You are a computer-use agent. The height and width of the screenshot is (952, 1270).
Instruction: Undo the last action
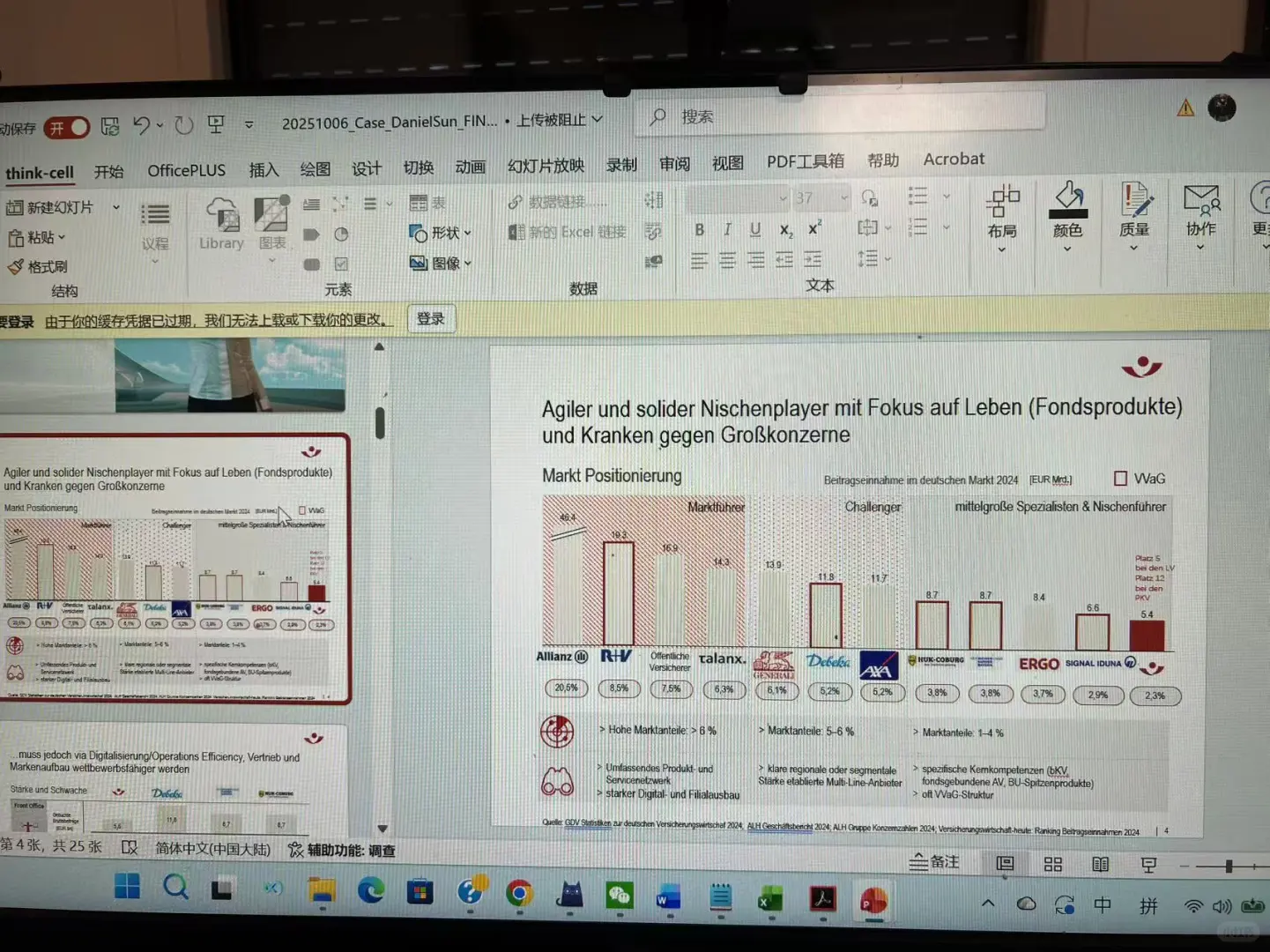[x=141, y=126]
